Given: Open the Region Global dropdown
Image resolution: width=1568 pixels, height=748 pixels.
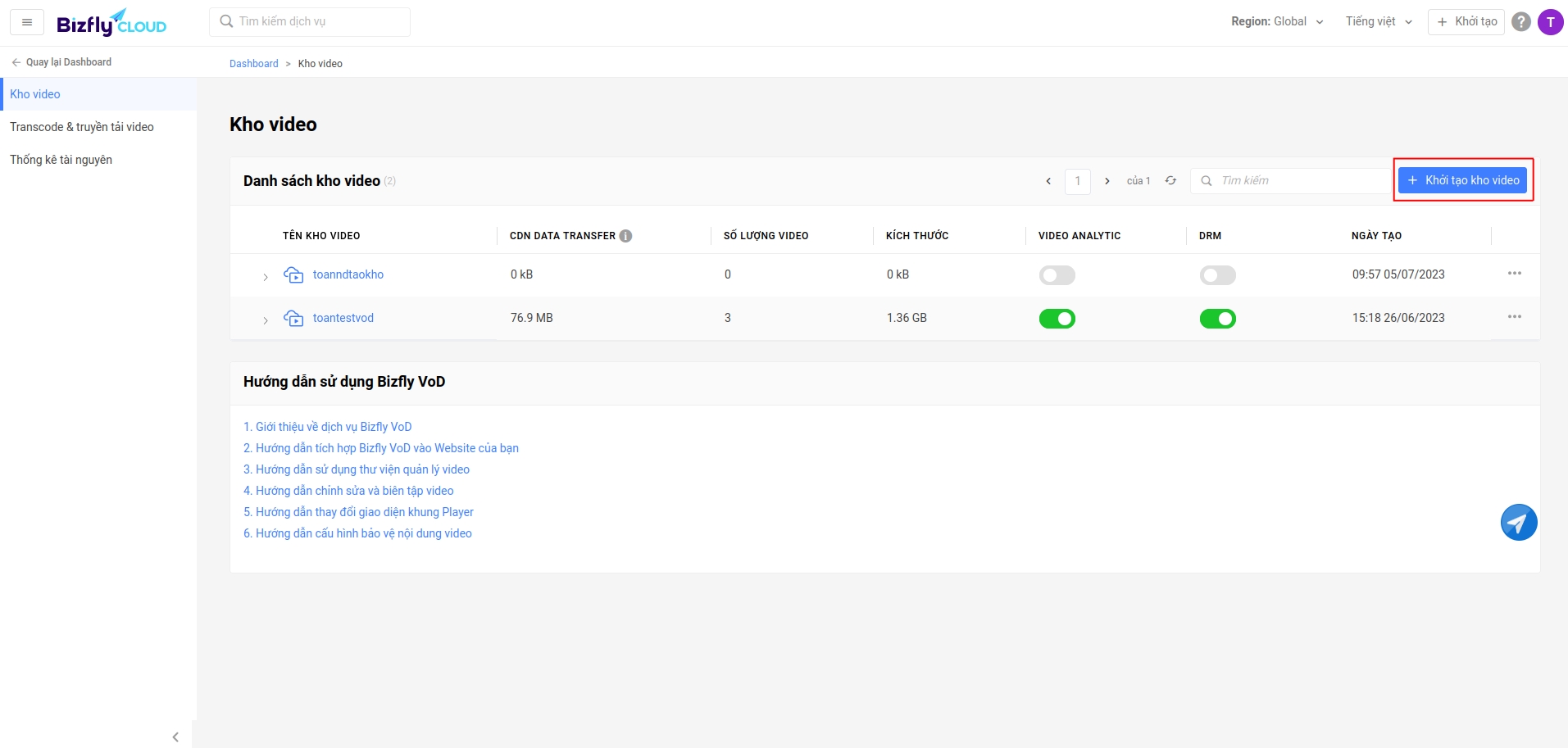Looking at the screenshot, I should [x=1277, y=22].
